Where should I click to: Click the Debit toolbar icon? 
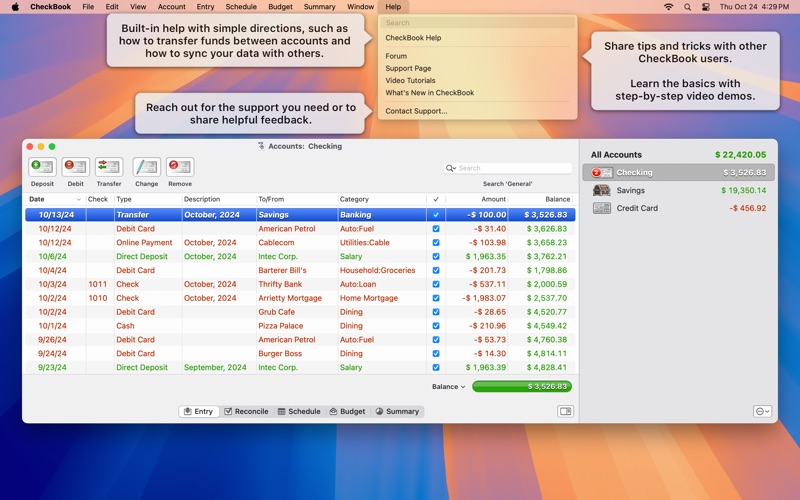(x=76, y=167)
